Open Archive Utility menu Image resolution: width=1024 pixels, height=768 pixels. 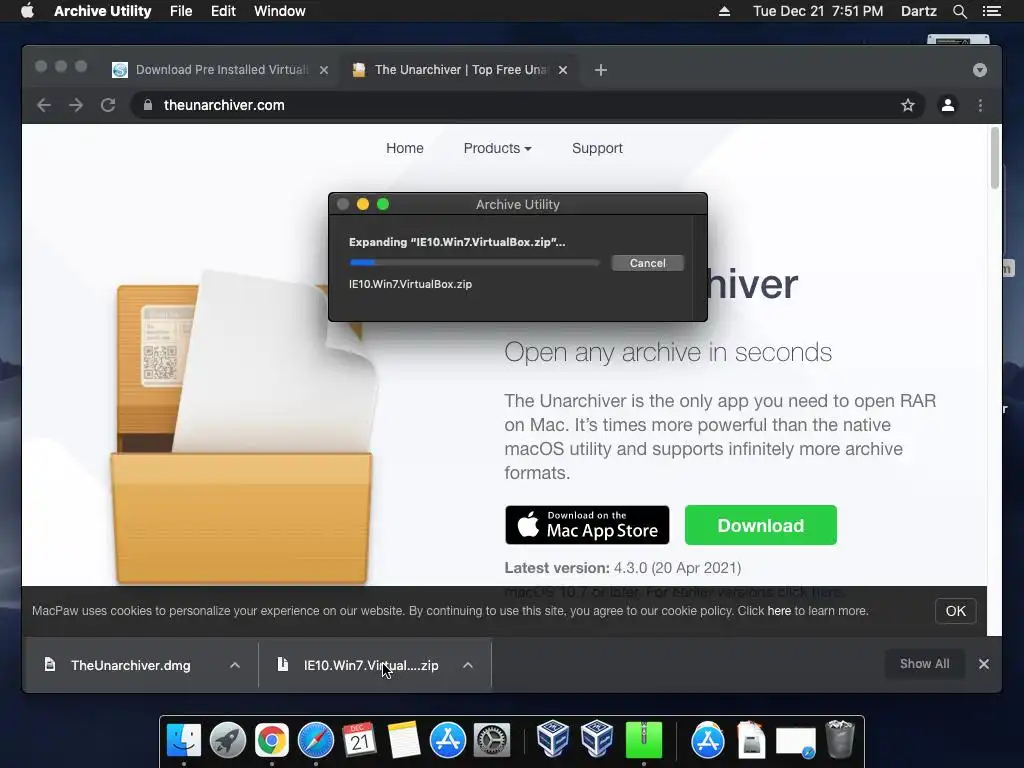(x=103, y=11)
